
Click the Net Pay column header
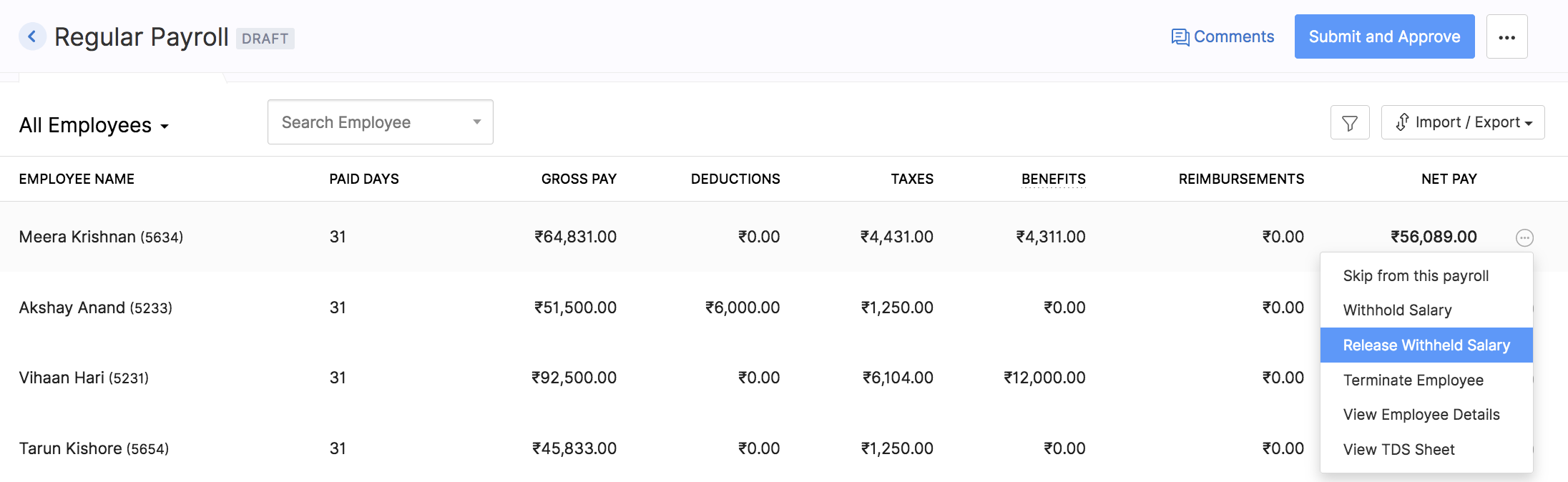pos(1449,179)
